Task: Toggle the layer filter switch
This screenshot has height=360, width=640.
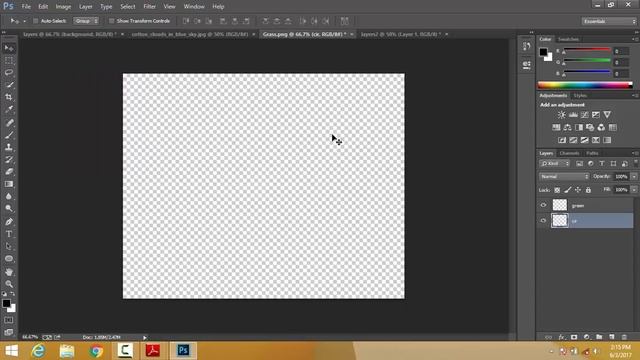Action: click(636, 163)
